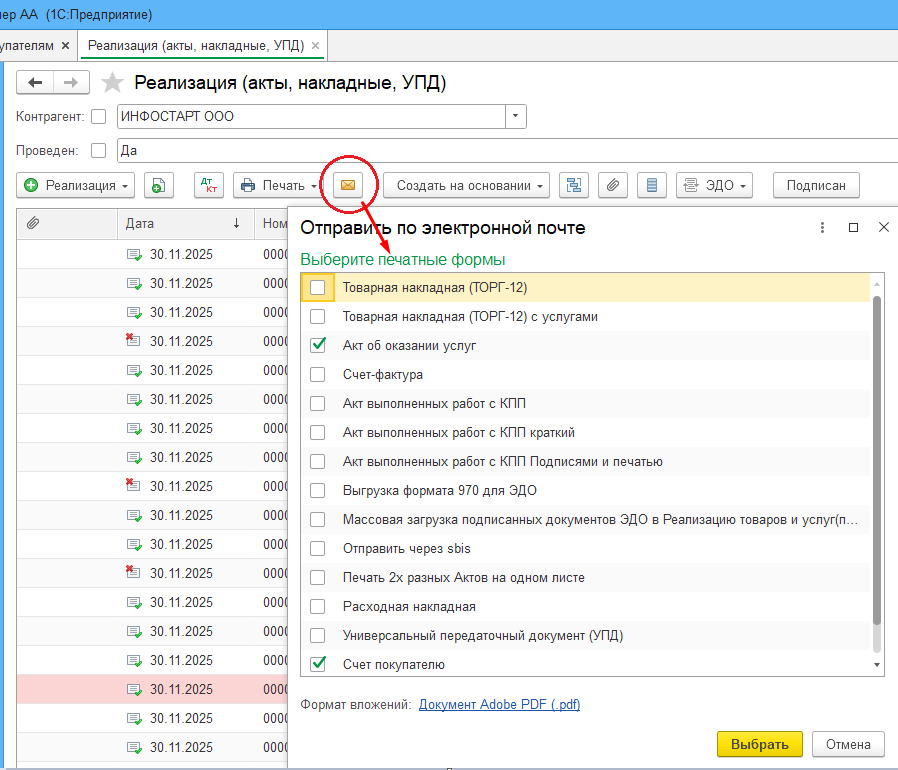Click the document list report icon
Image resolution: width=898 pixels, height=770 pixels.
click(652, 185)
